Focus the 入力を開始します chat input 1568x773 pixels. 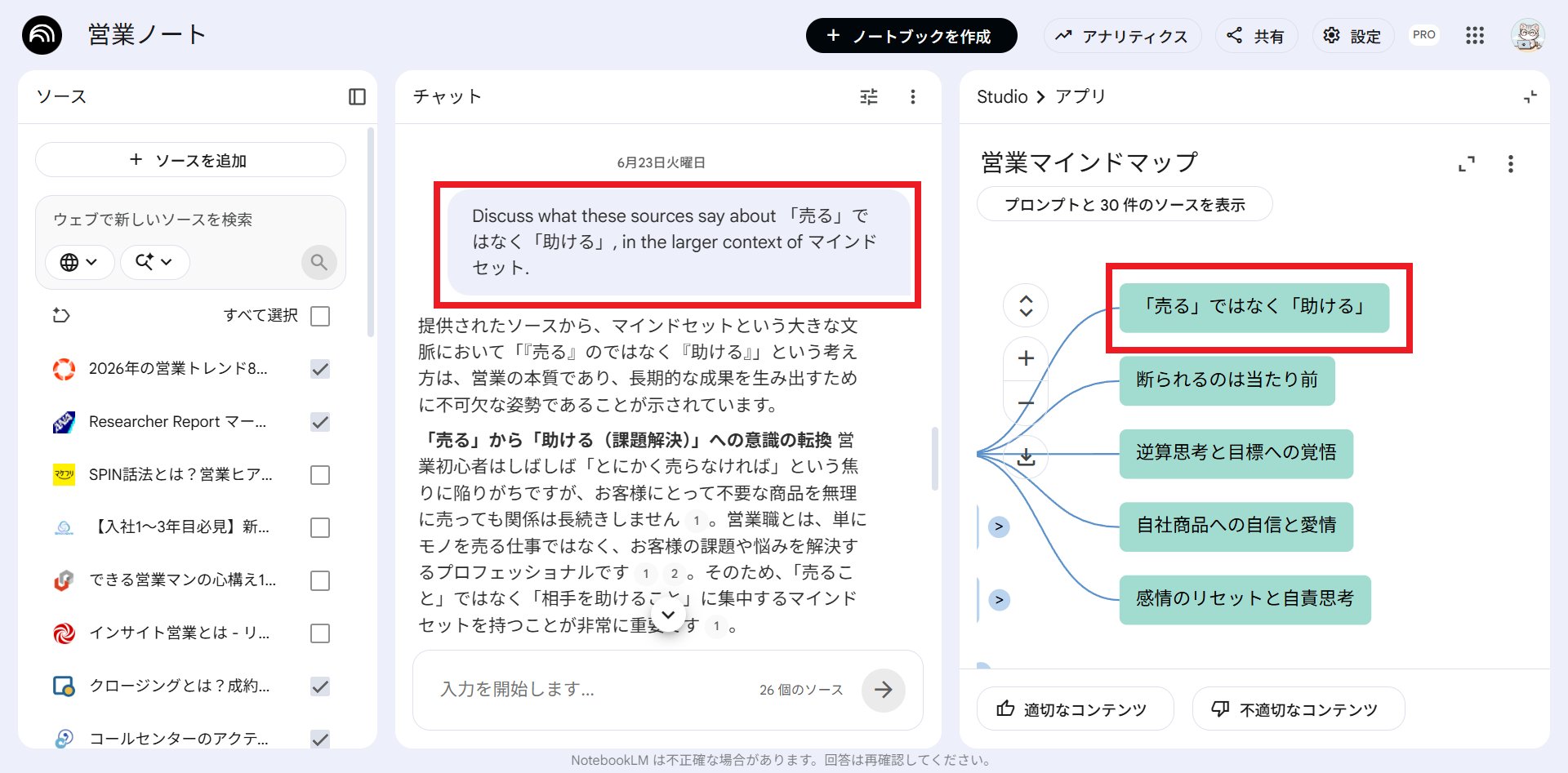pyautogui.click(x=592, y=690)
